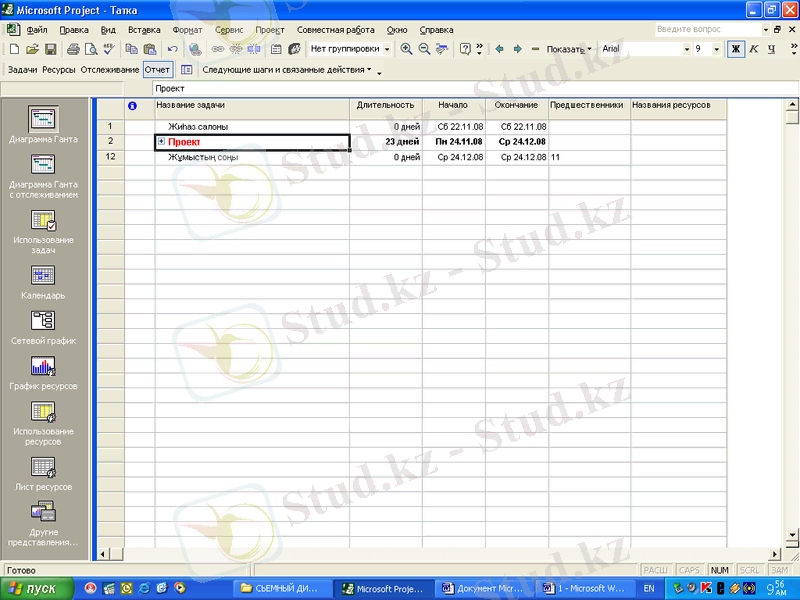Screen dimensions: 800x600
Task: Zoom in on the timescale
Action: tap(406, 49)
